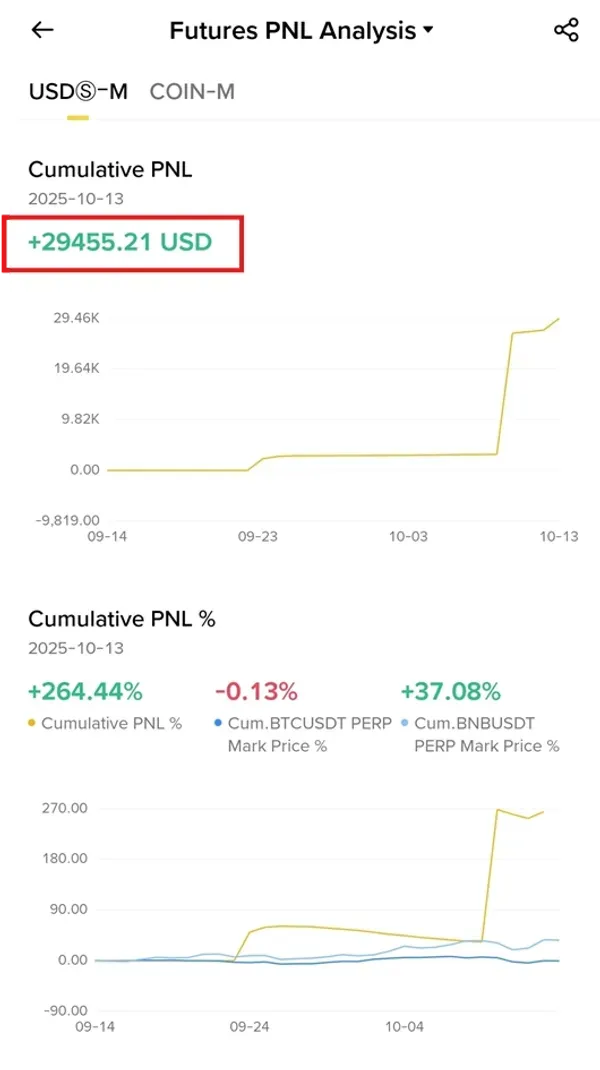Tap the dark blue BTCUSDT PERP legend dot

pyautogui.click(x=219, y=723)
